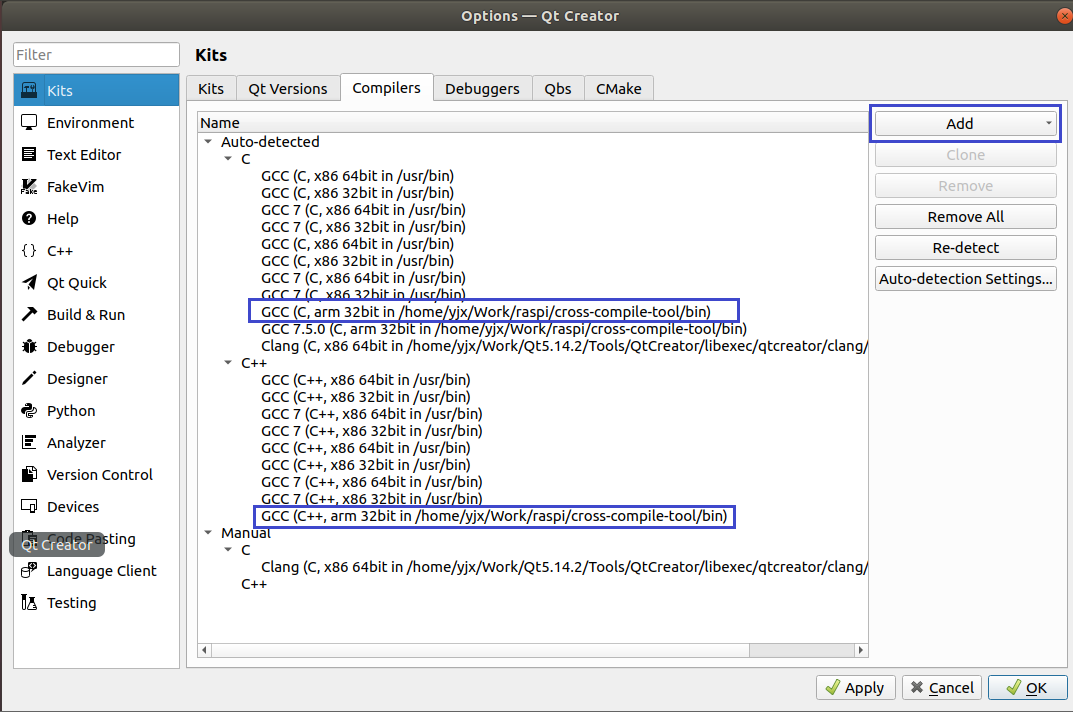Viewport: 1073px width, 712px height.
Task: Open the Build & Run hammer icon
Action: [29, 314]
